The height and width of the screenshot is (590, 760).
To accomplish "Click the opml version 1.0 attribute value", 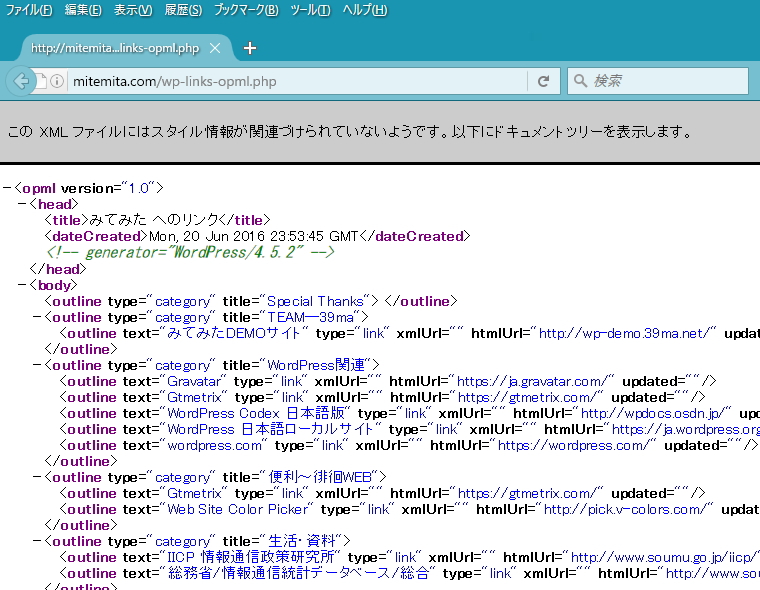I will (138, 188).
